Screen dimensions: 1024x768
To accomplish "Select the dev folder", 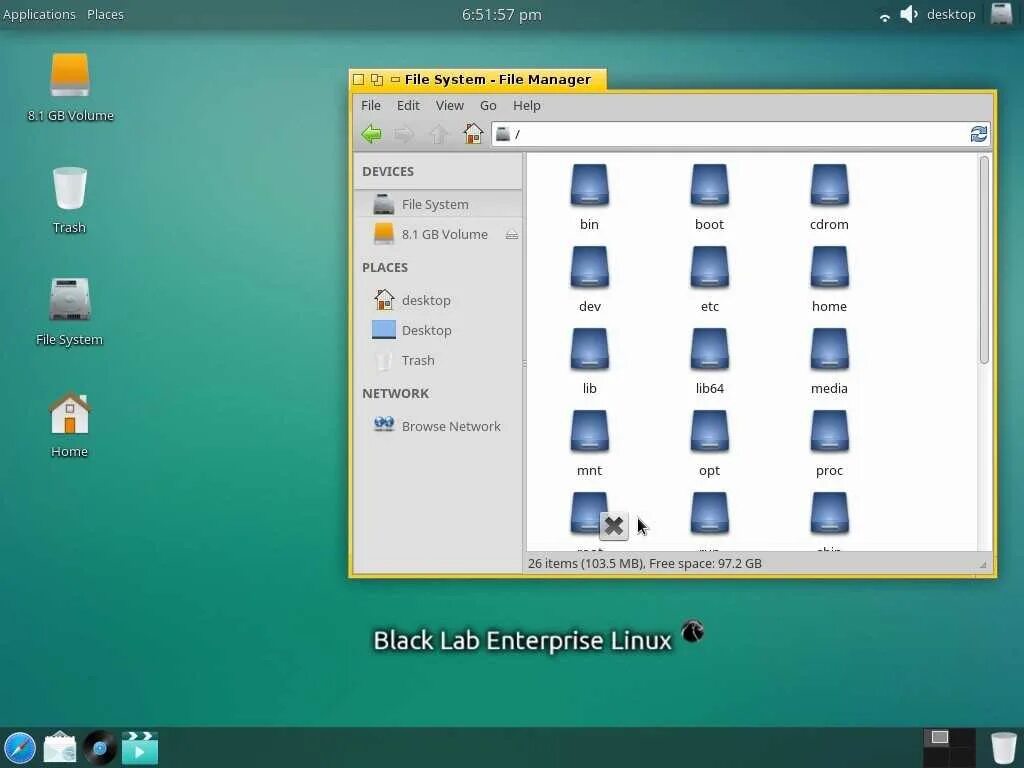I will click(x=589, y=280).
